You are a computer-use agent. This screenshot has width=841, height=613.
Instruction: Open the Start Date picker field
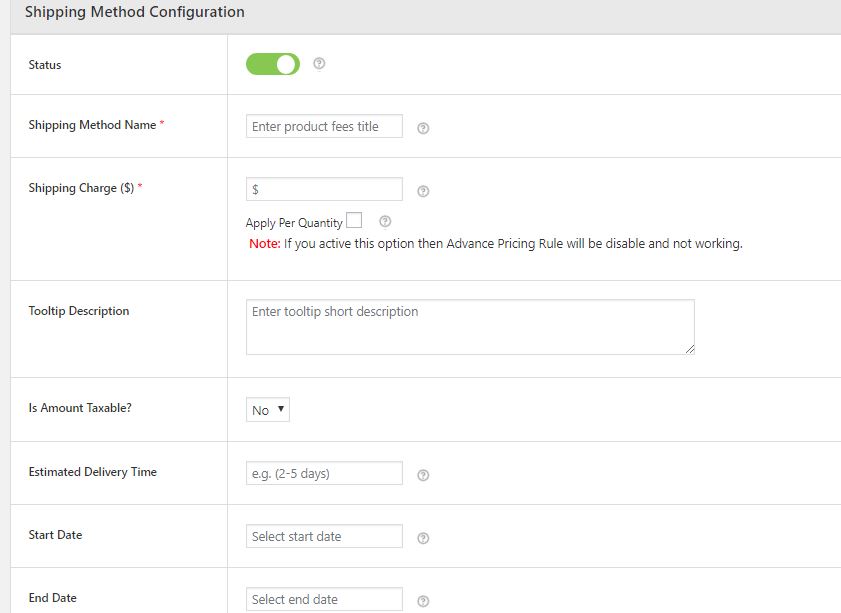click(324, 536)
